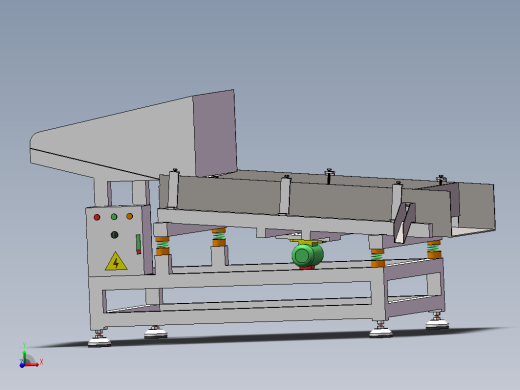Click the green Y axis of orientation triad
The height and width of the screenshot is (390, 520).
(x=24, y=353)
